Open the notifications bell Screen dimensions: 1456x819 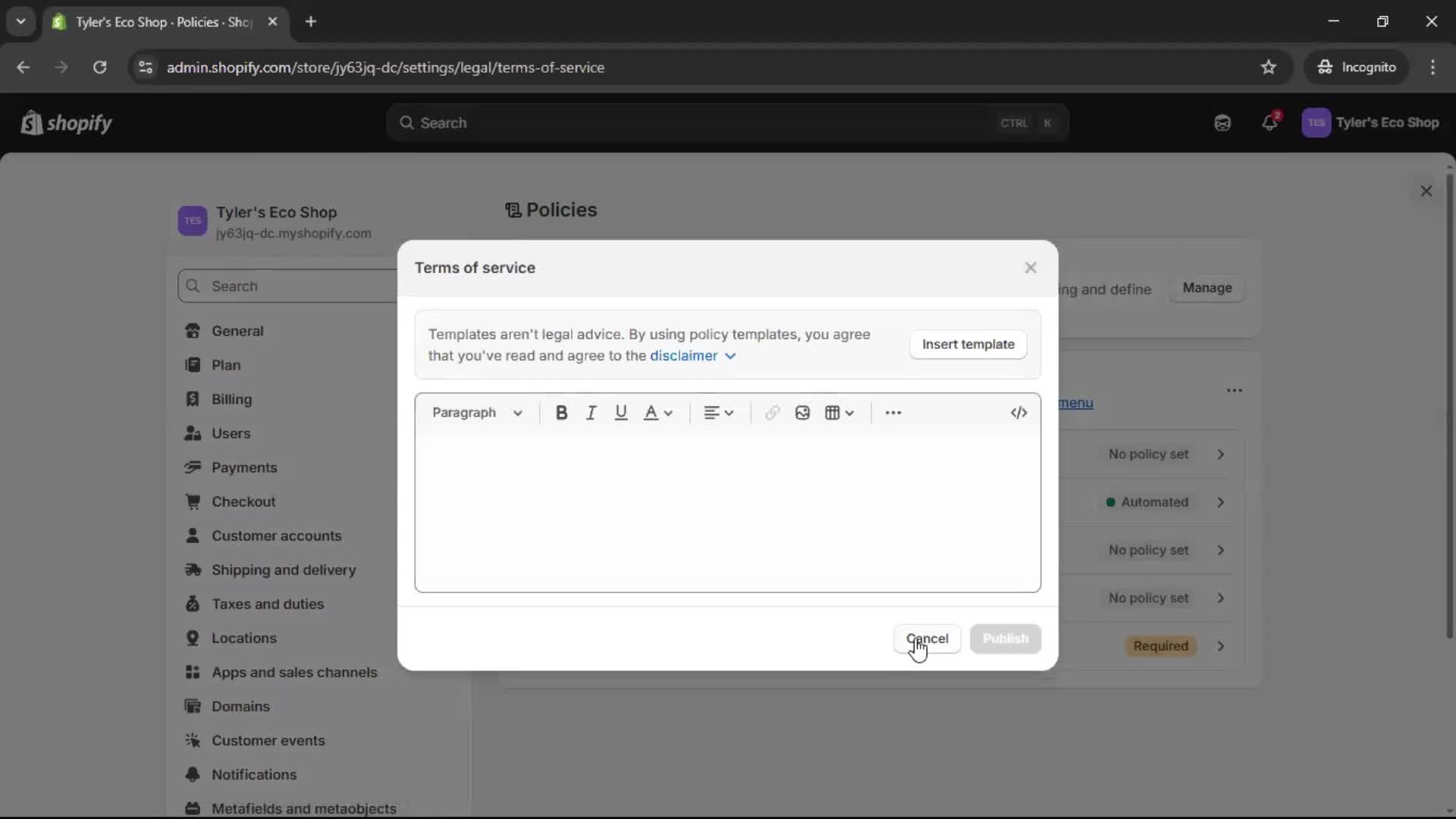1270,122
